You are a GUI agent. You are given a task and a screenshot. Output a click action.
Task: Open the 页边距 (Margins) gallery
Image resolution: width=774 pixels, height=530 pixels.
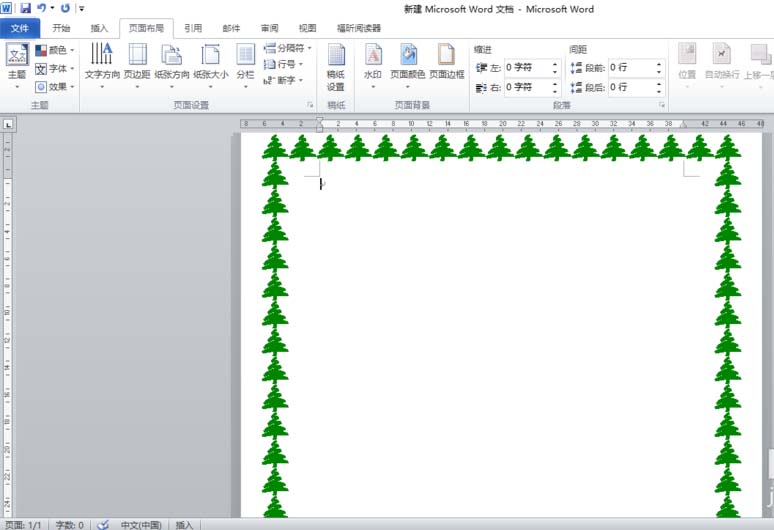pyautogui.click(x=137, y=66)
